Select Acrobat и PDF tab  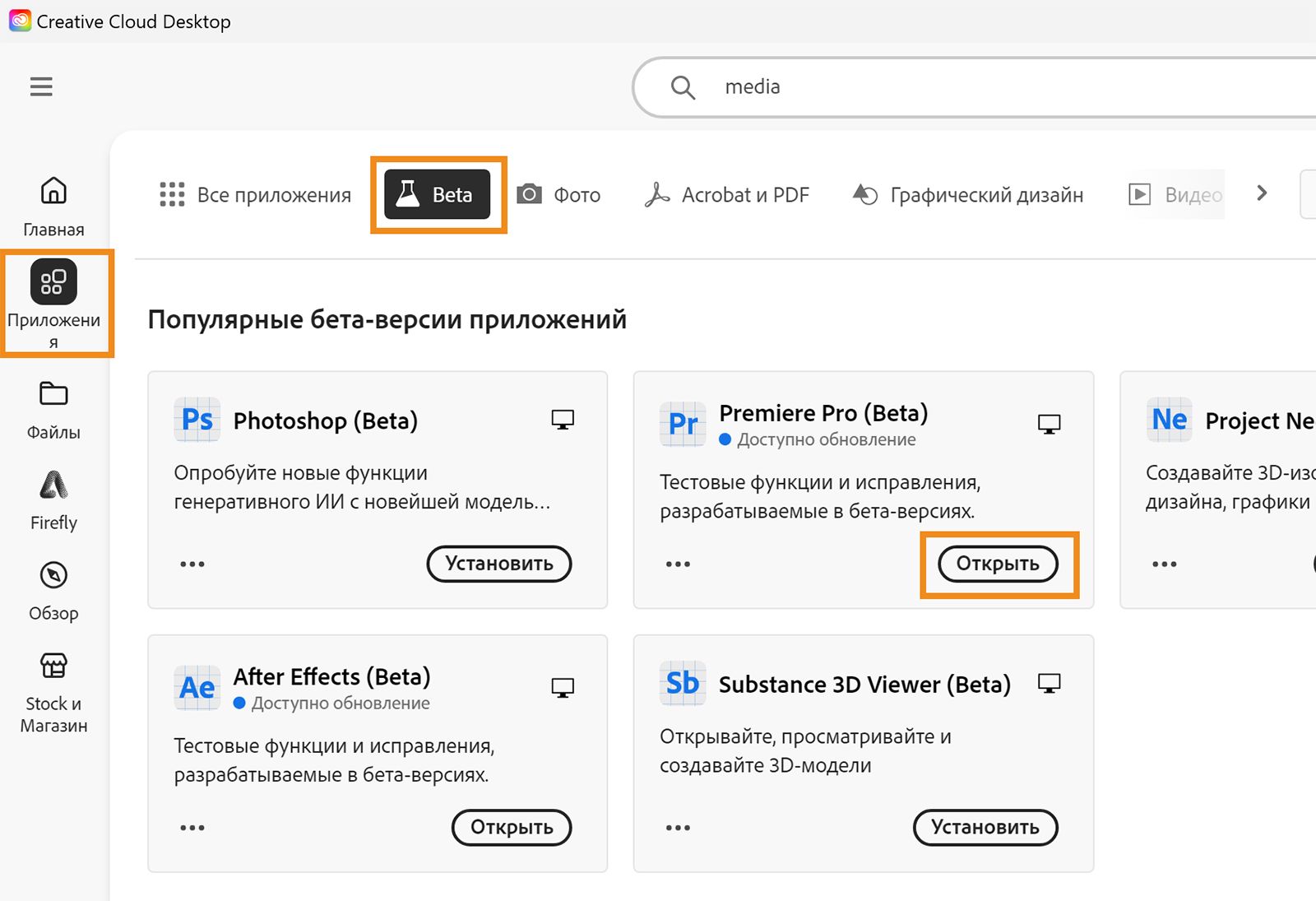[727, 195]
